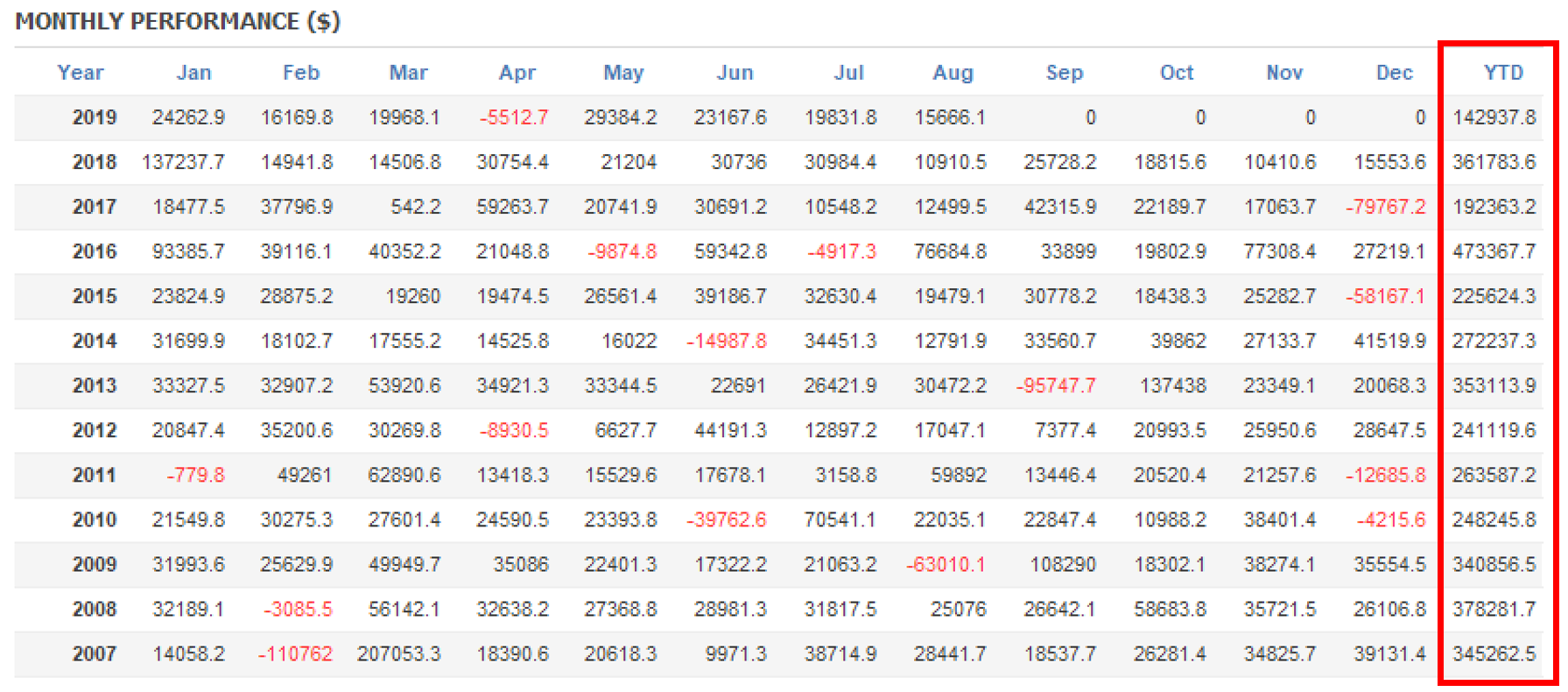Image resolution: width=1568 pixels, height=692 pixels.
Task: Select the Sep column header
Action: coord(1065,73)
